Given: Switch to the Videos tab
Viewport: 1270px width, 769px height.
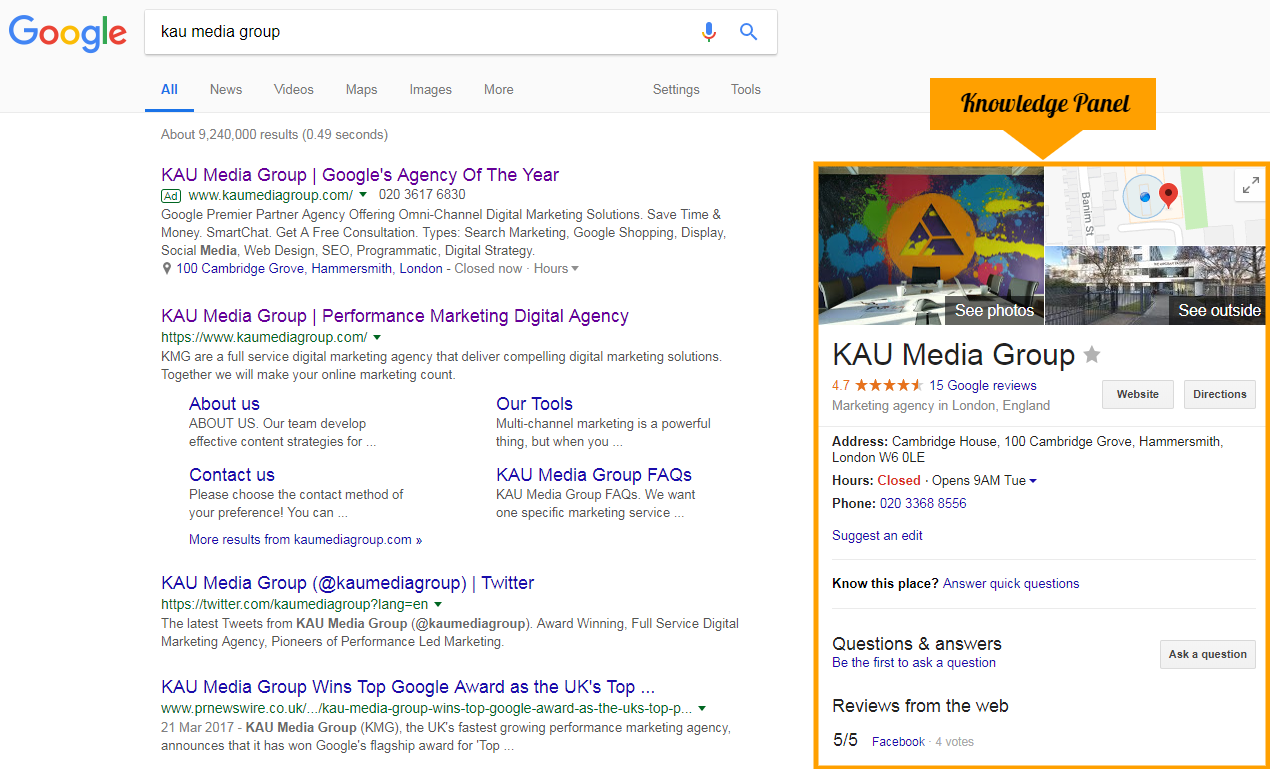Looking at the screenshot, I should (294, 89).
